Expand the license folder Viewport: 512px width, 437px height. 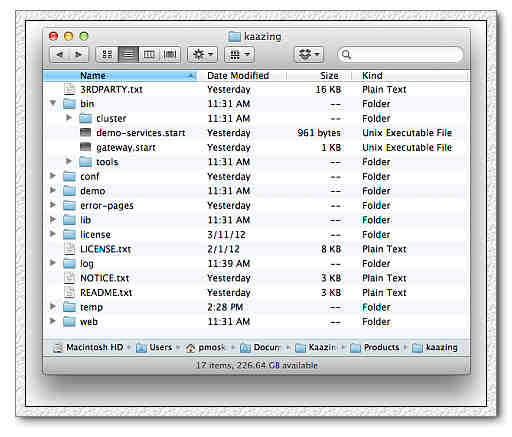click(x=53, y=234)
